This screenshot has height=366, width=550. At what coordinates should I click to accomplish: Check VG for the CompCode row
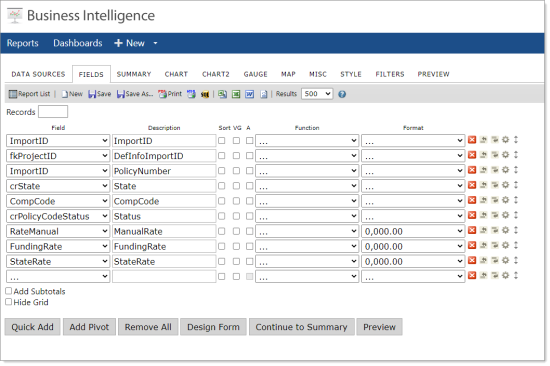(x=236, y=201)
